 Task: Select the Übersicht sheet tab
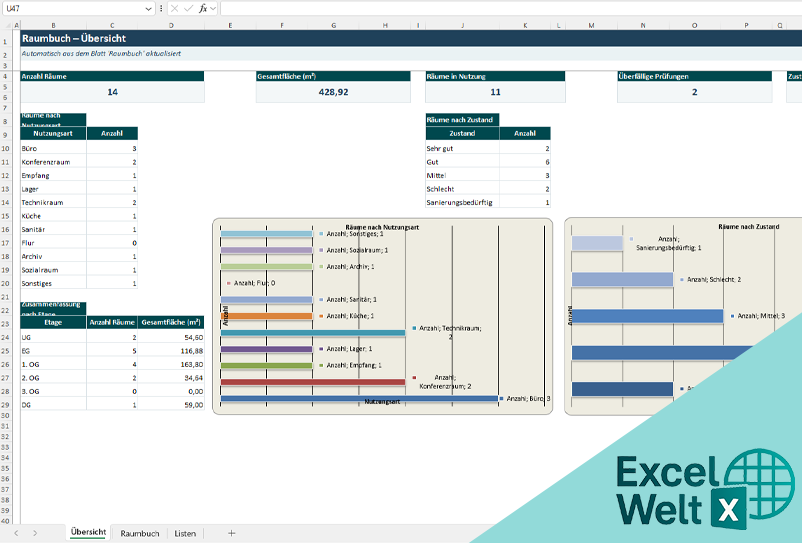coord(88,532)
